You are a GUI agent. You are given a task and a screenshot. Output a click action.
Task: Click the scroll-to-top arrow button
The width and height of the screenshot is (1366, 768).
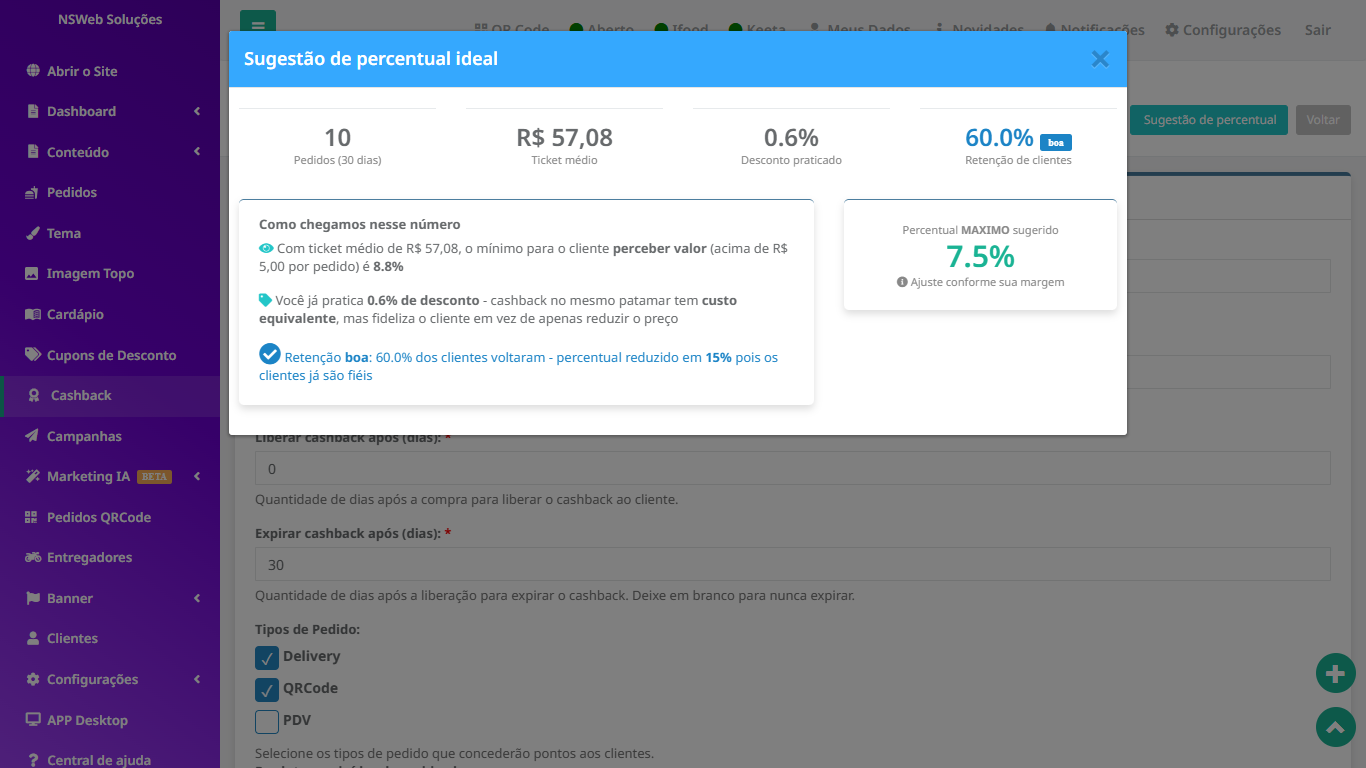click(x=1335, y=727)
